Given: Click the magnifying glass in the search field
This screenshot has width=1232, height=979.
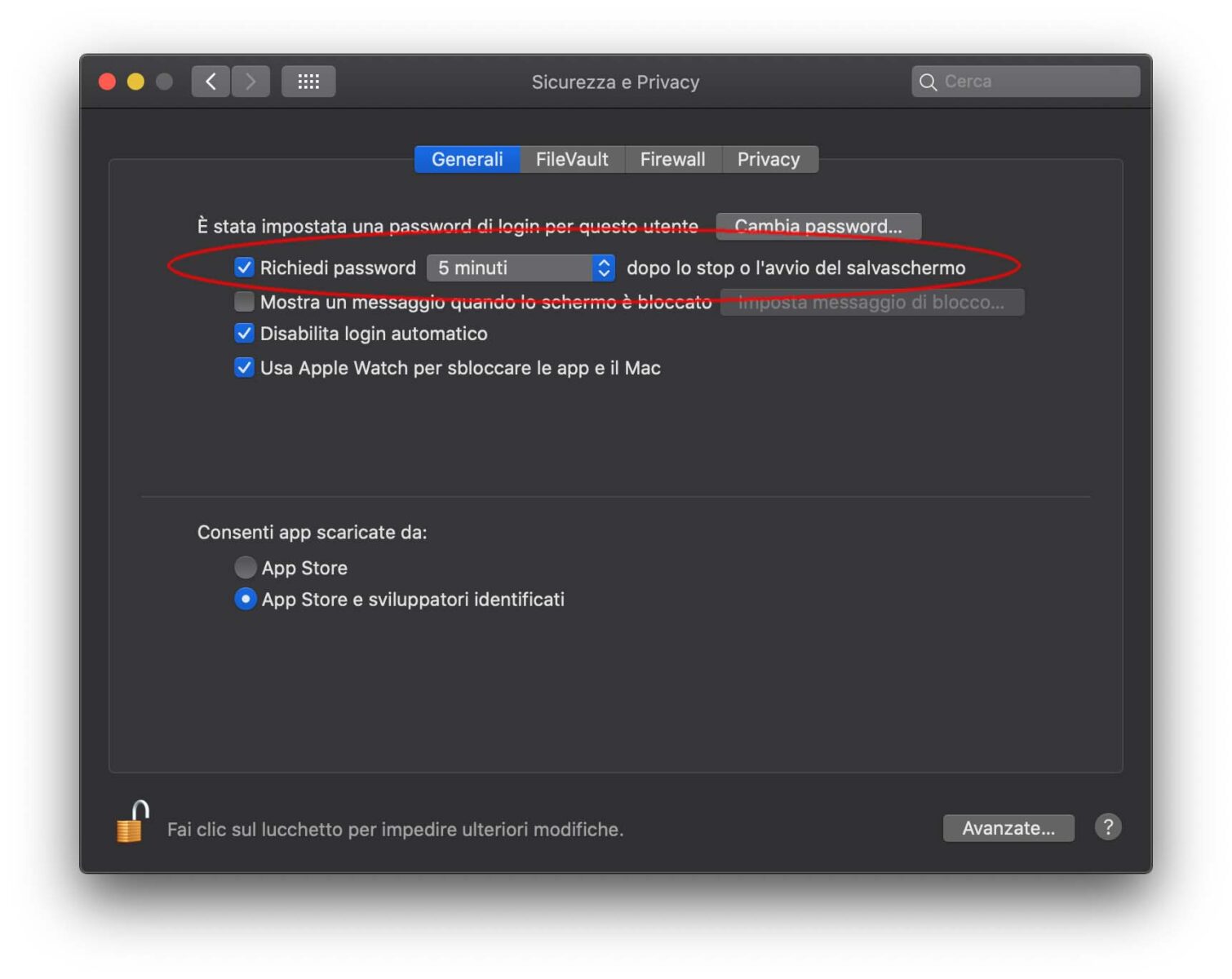Looking at the screenshot, I should (x=928, y=82).
